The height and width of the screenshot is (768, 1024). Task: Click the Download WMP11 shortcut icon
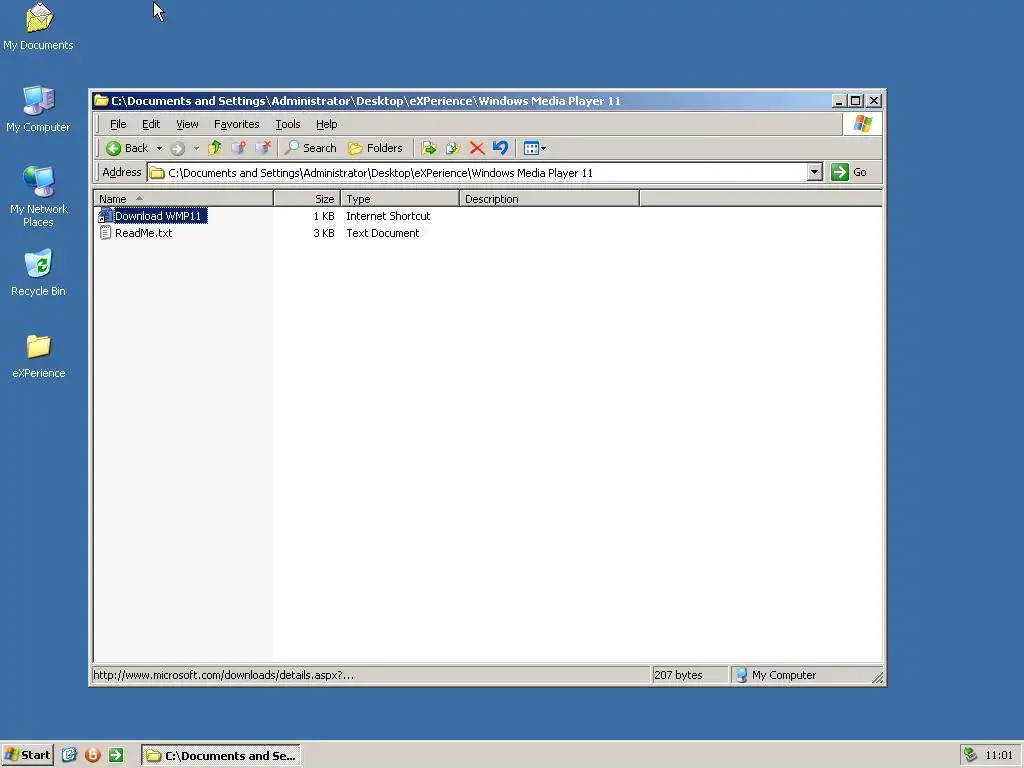click(x=105, y=216)
